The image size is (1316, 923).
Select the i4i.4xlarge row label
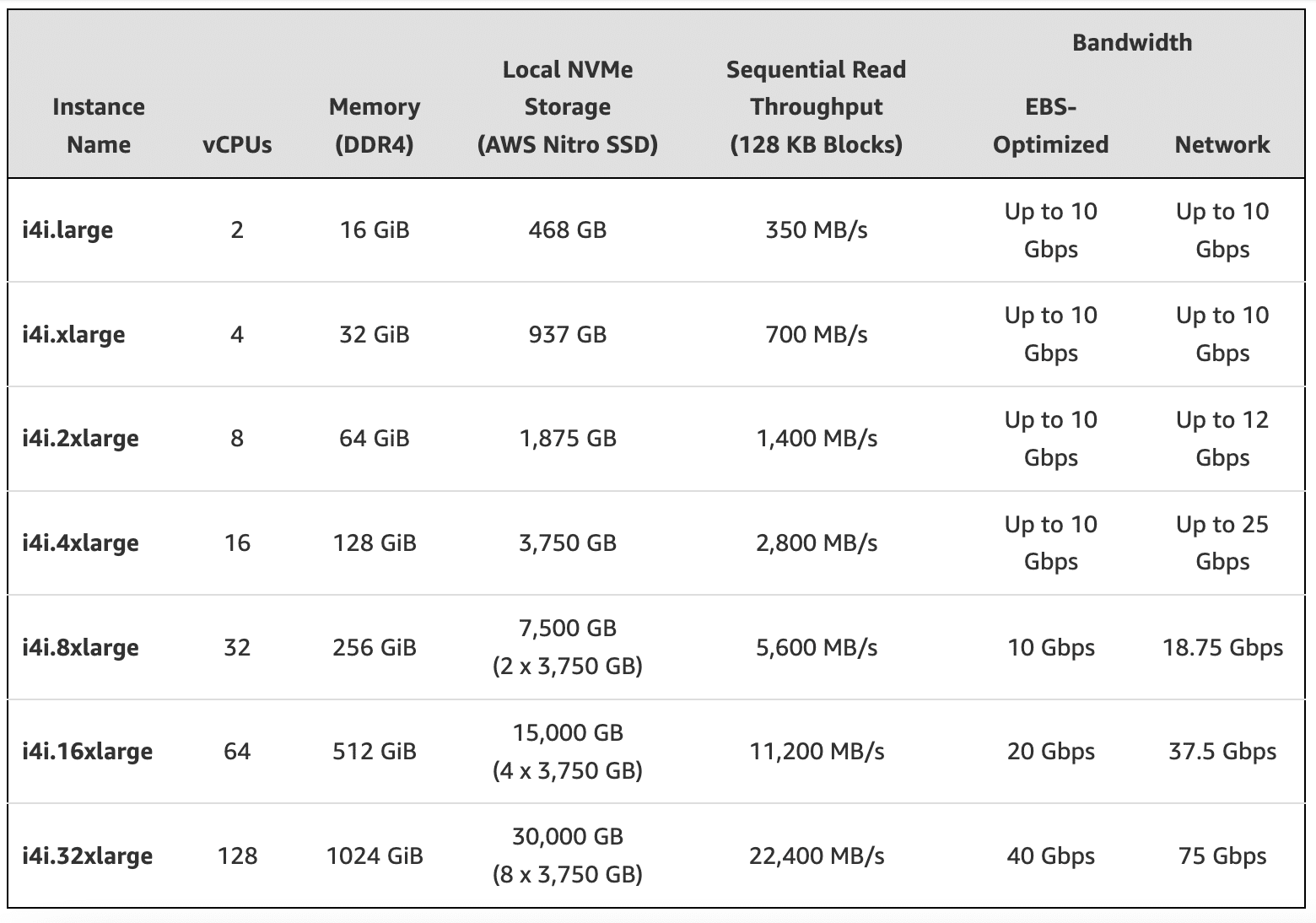click(80, 542)
